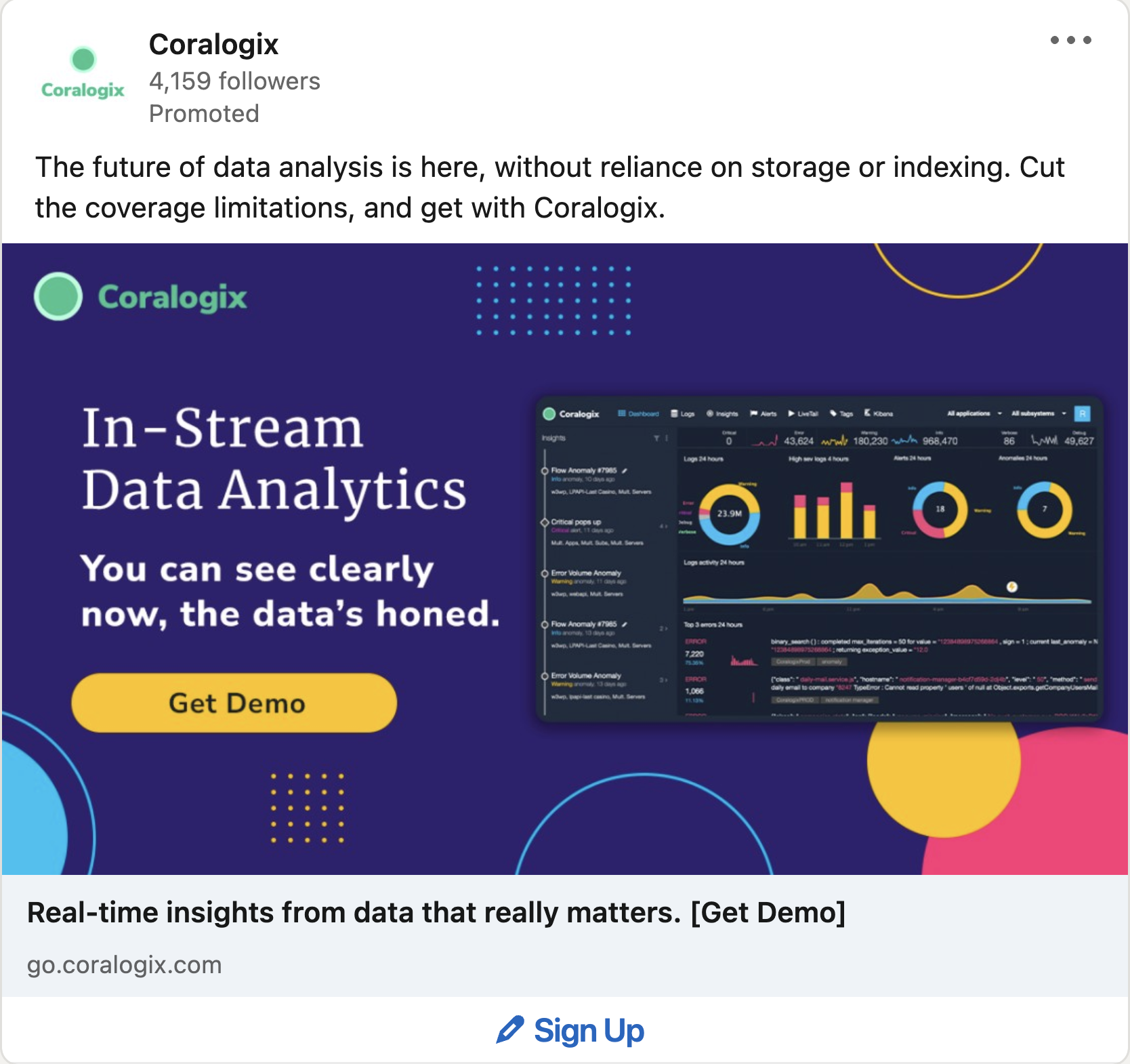Open the All subsystems dropdown in the dashboard
This screenshot has height=1064, width=1130.
[x=1039, y=413]
